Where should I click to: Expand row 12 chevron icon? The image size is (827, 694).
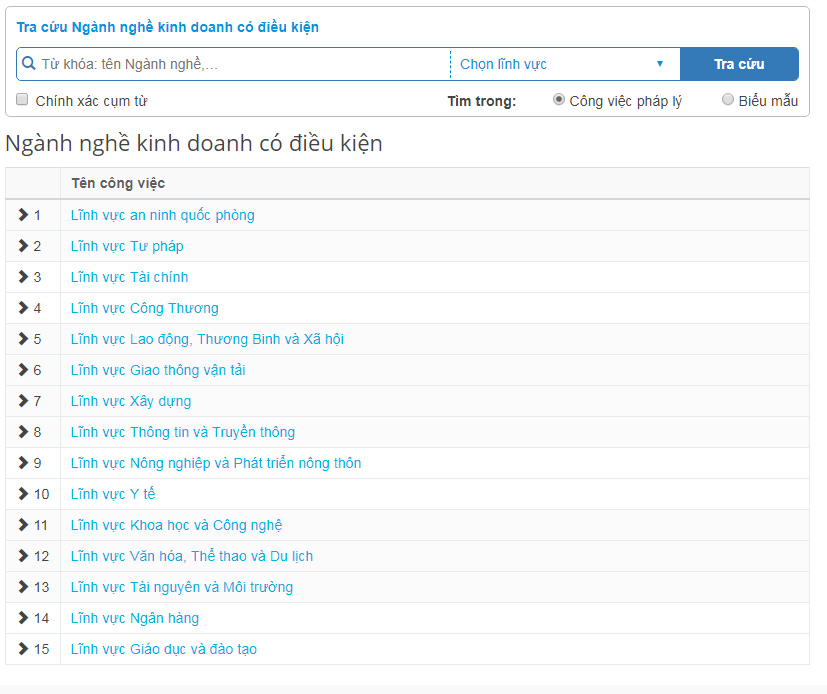coord(23,556)
